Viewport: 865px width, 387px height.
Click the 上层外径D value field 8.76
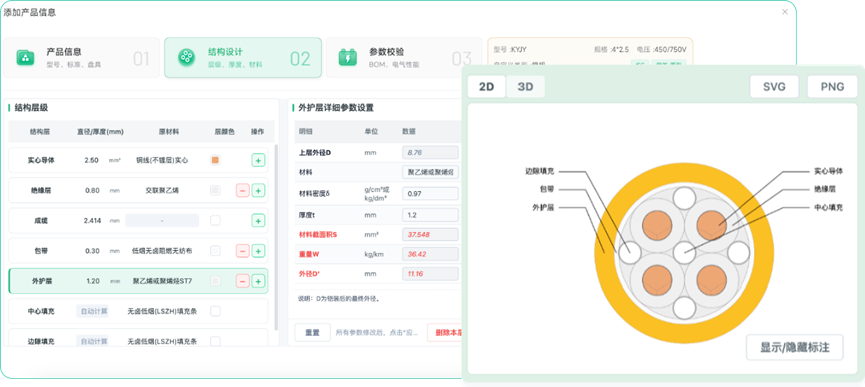tap(430, 152)
